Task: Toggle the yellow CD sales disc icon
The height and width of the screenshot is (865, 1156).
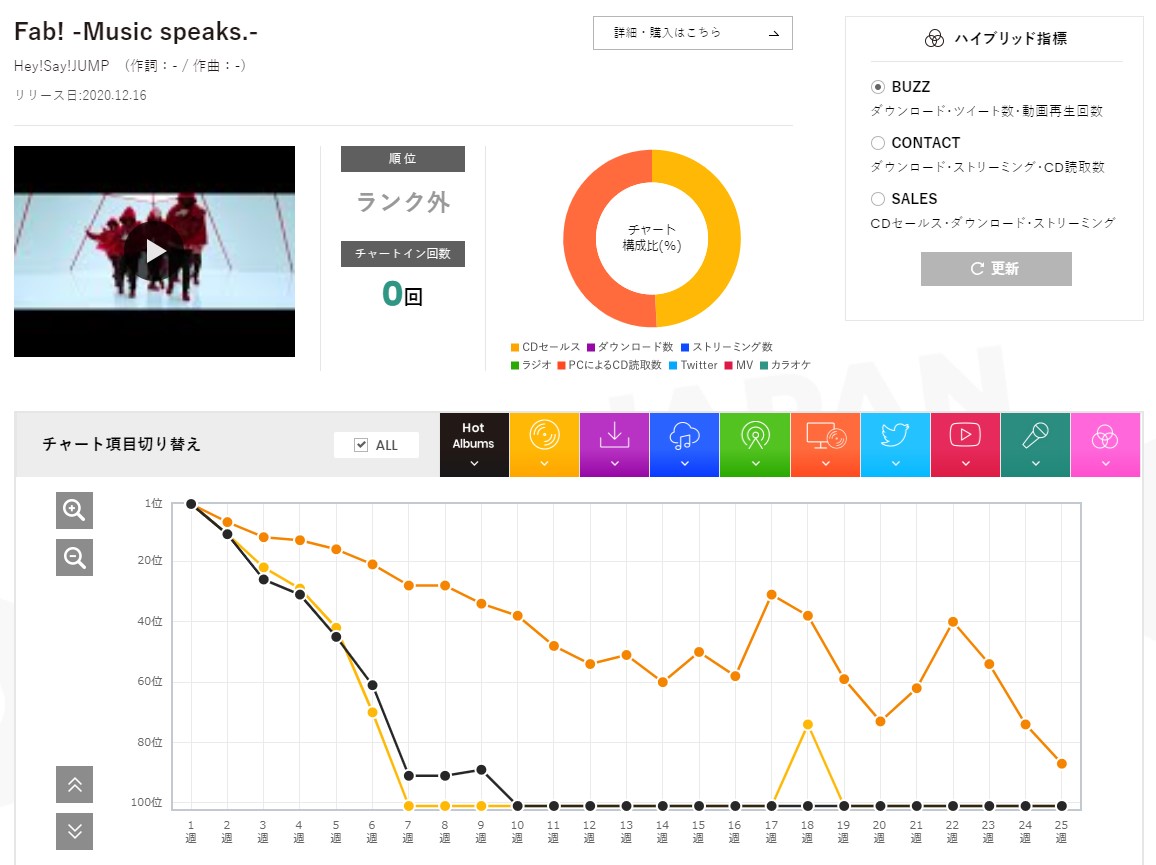Action: point(544,445)
